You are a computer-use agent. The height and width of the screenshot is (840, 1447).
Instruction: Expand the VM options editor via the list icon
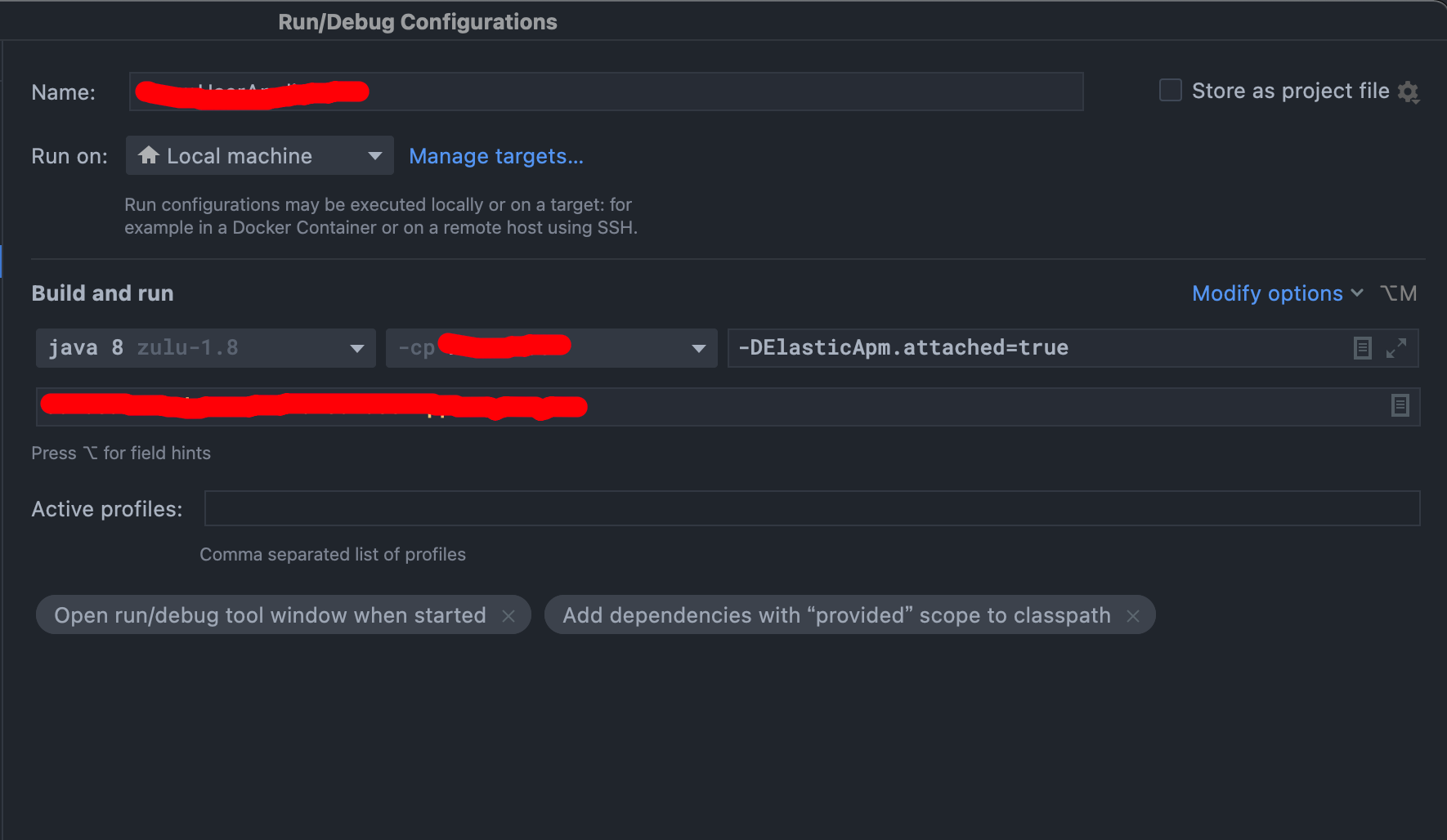[x=1362, y=347]
